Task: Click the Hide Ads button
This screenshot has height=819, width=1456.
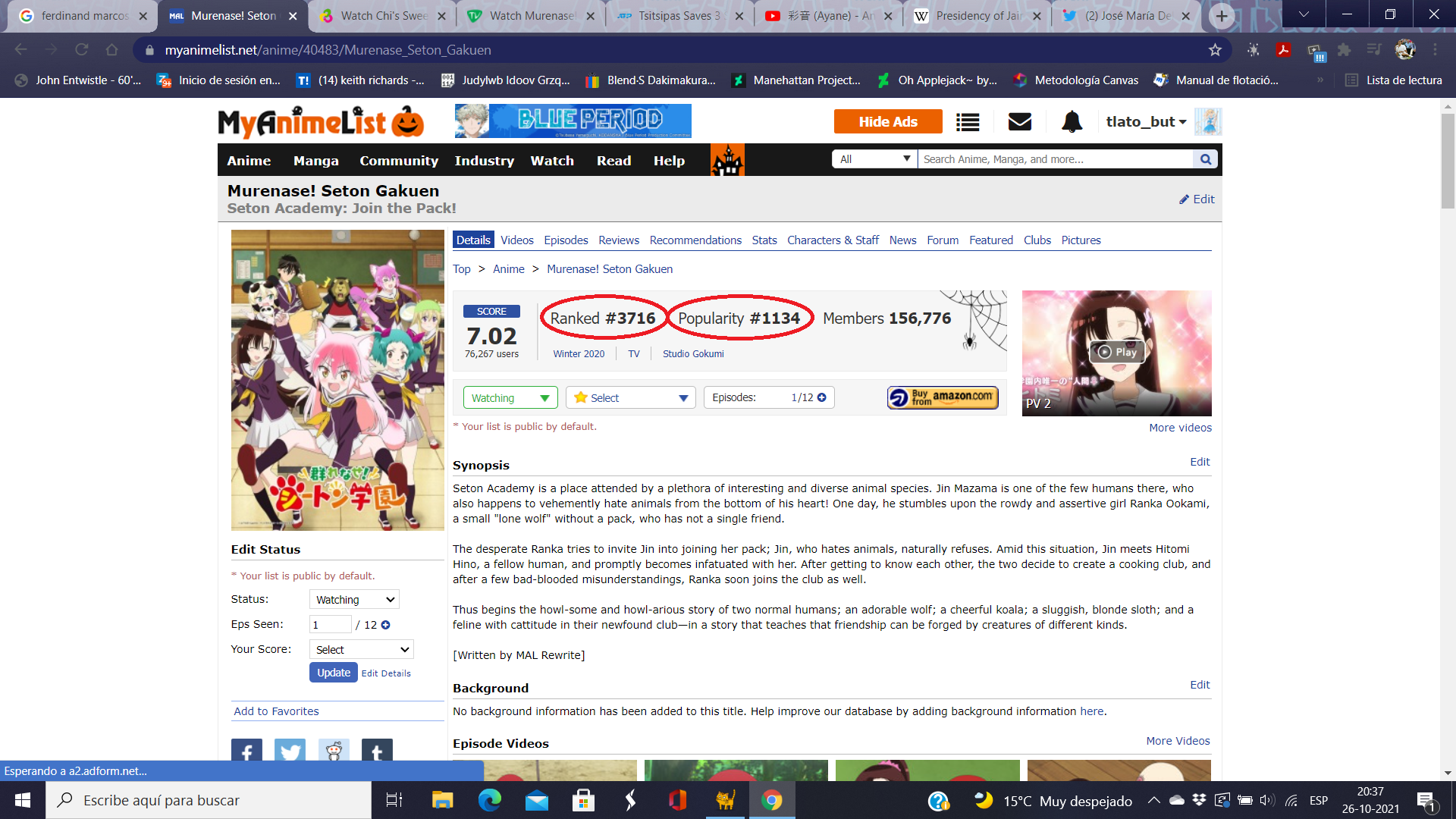Action: coord(888,121)
